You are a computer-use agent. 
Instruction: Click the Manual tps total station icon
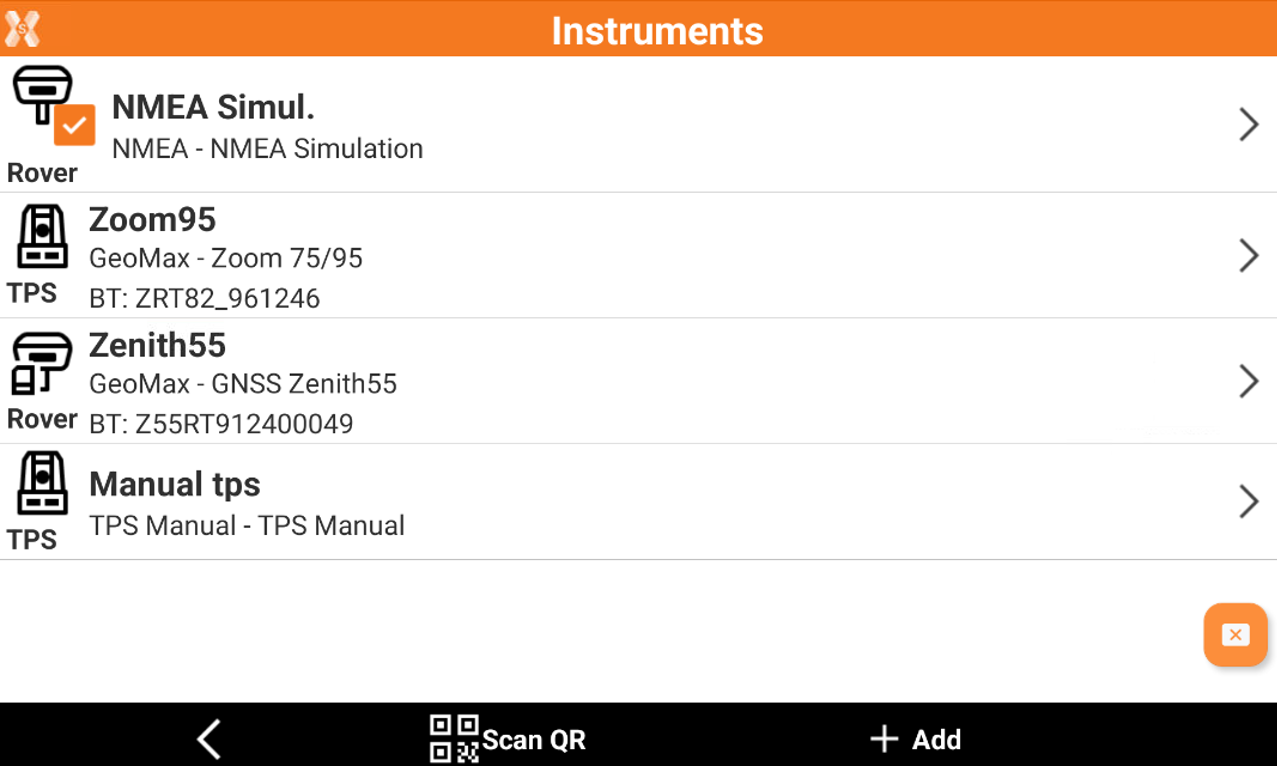click(42, 483)
